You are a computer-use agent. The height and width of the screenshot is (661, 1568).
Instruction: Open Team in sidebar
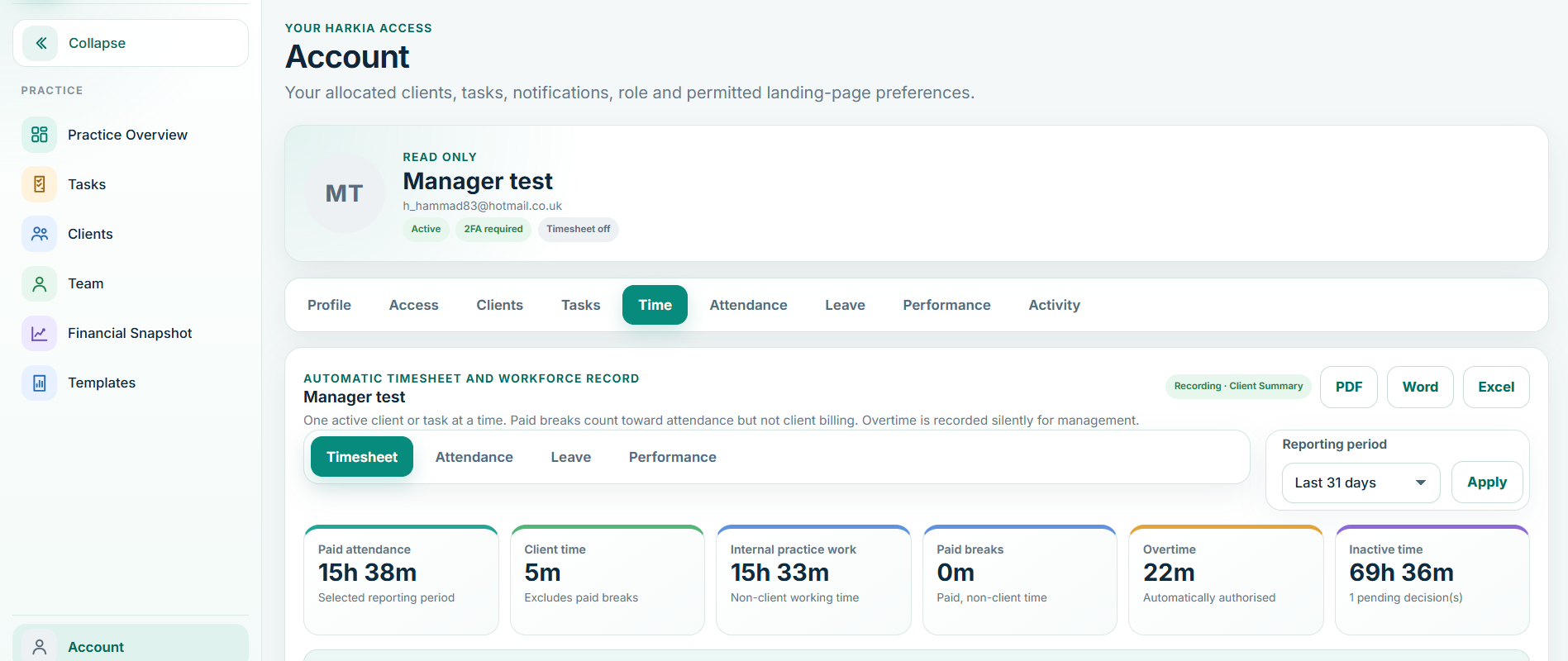pos(131,283)
